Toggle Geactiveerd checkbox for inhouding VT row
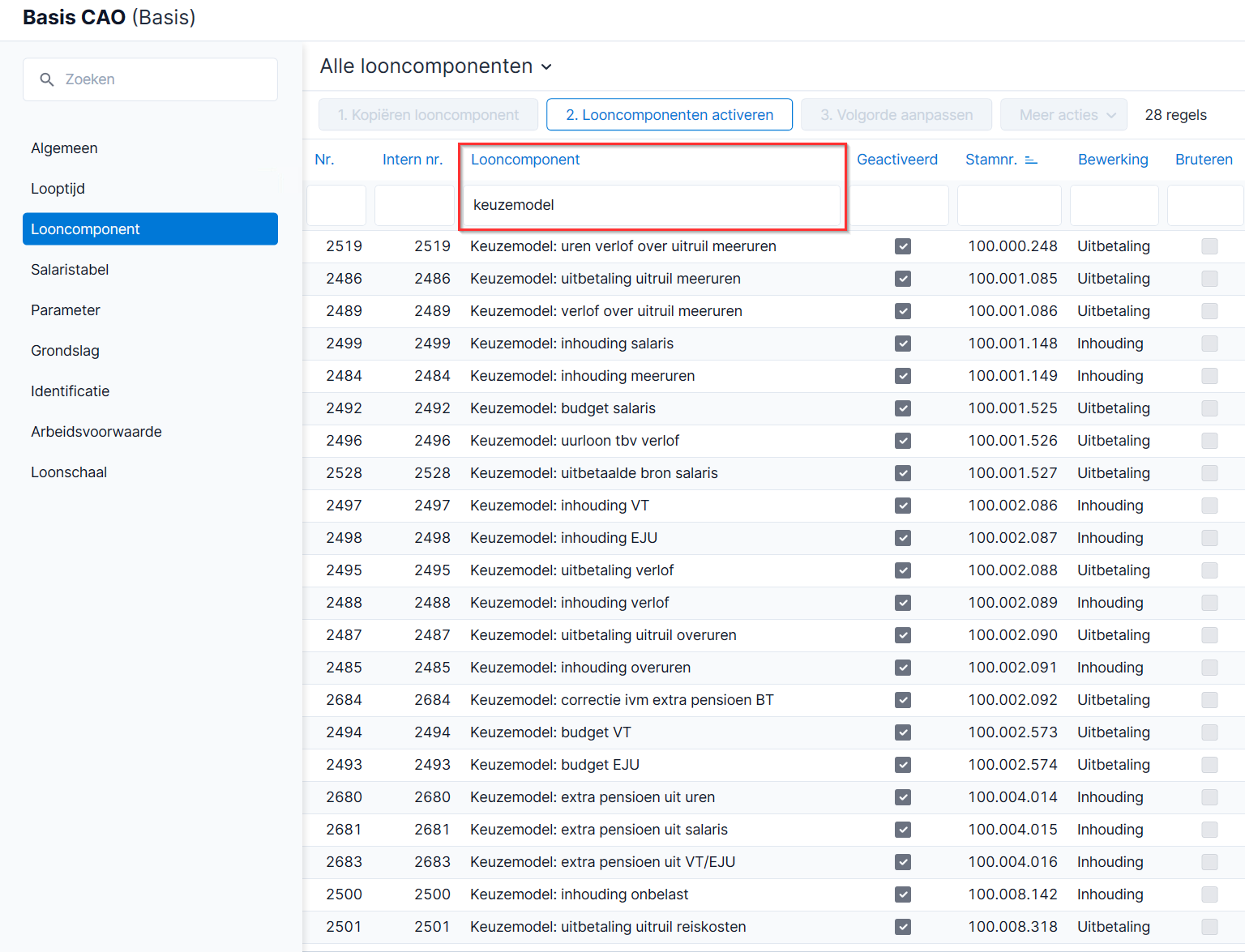Image resolution: width=1245 pixels, height=952 pixels. 903,506
